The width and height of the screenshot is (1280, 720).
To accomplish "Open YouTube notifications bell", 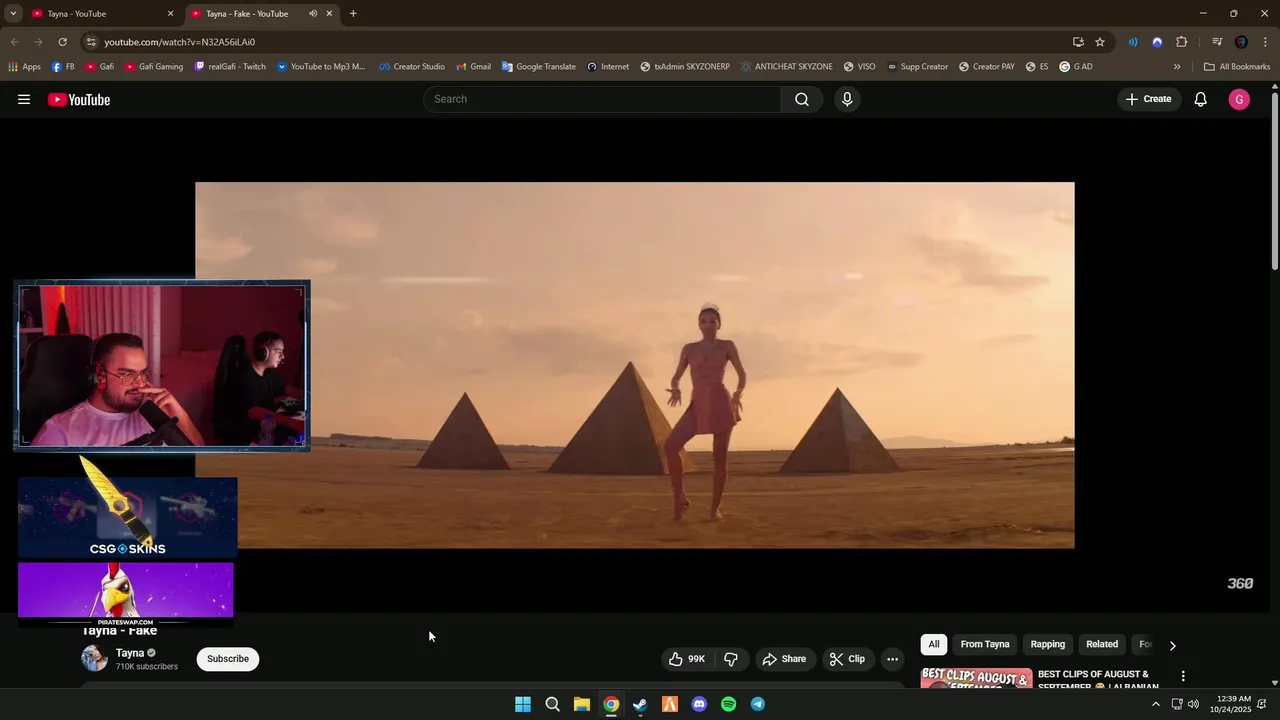I will pos(1201,99).
